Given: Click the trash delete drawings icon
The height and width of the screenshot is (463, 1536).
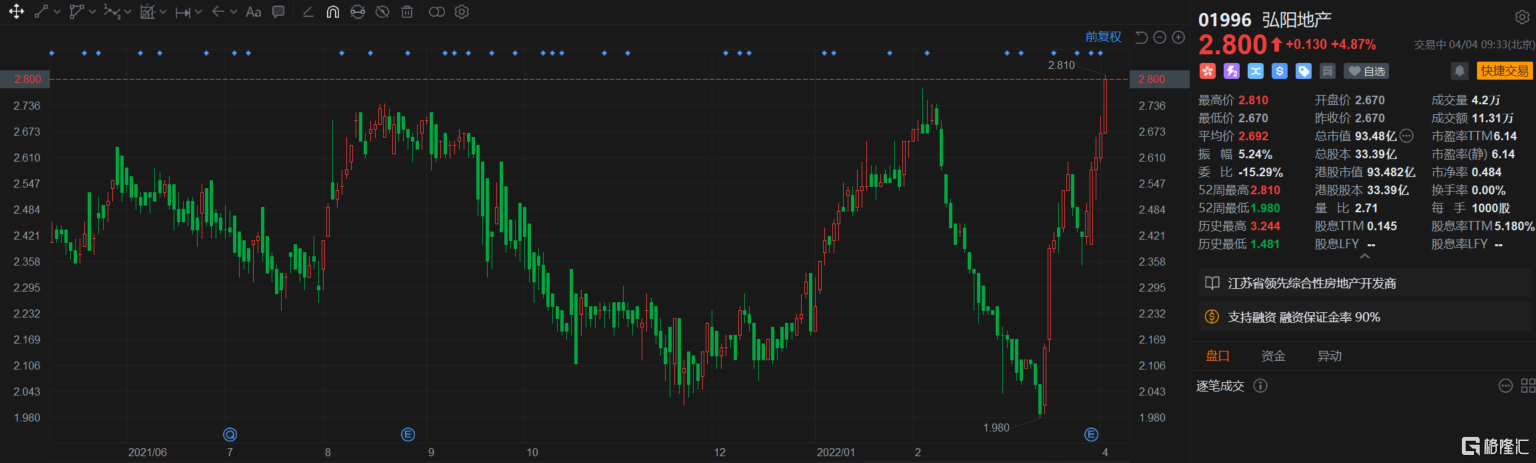Looking at the screenshot, I should 407,12.
